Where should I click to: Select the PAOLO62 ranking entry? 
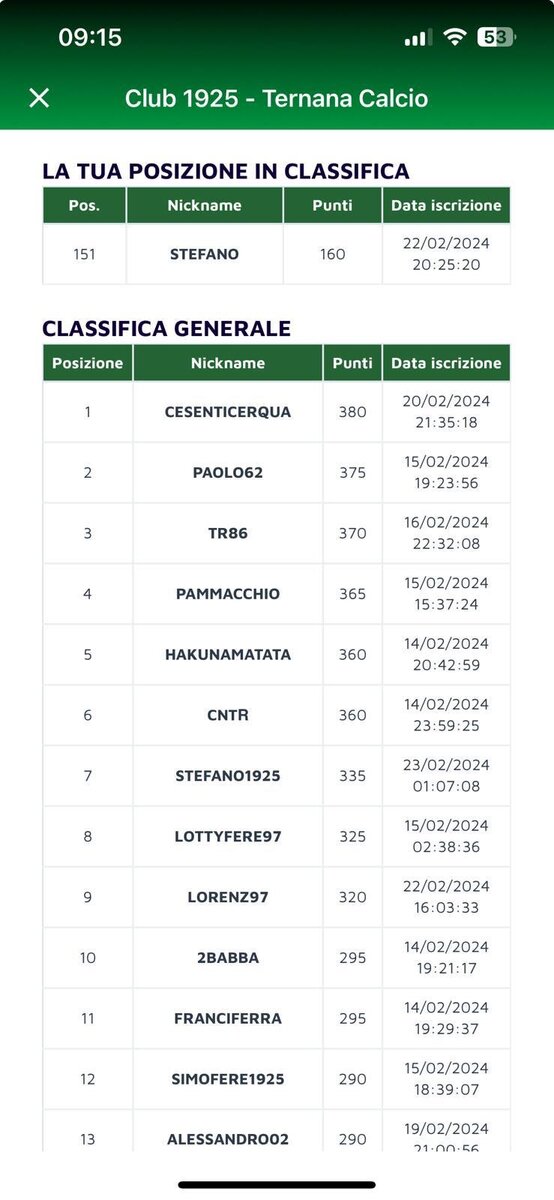click(x=276, y=473)
